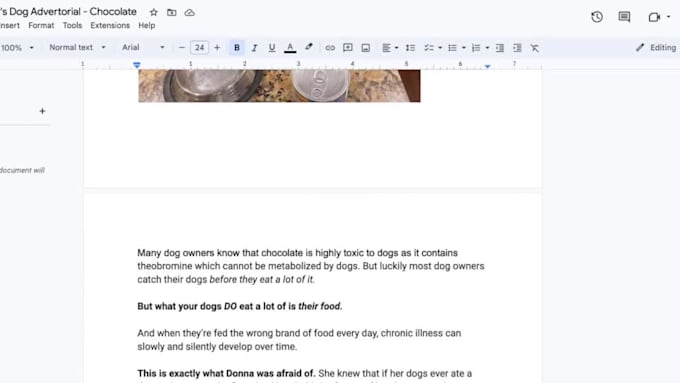The width and height of the screenshot is (680, 383).
Task: Expand checklist options arrow
Action: coord(440,48)
